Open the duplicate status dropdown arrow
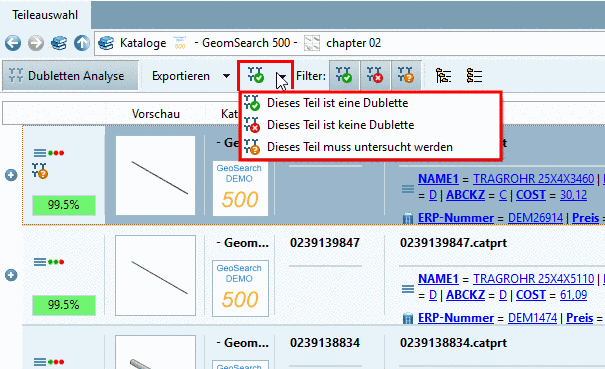 282,76
